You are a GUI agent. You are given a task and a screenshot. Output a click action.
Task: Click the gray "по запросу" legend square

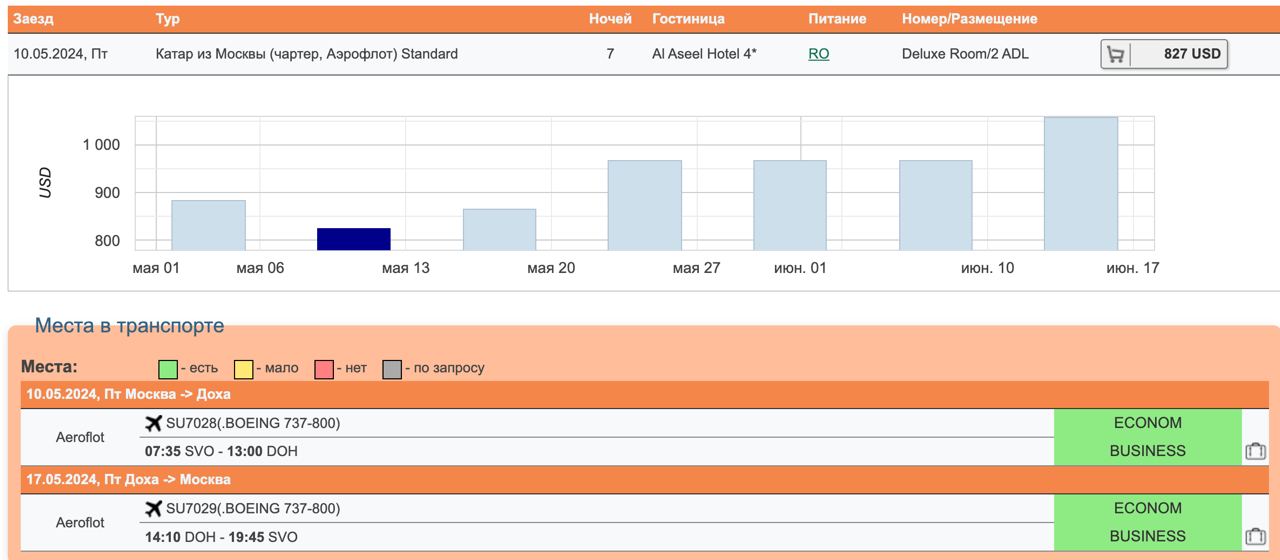pyautogui.click(x=392, y=369)
